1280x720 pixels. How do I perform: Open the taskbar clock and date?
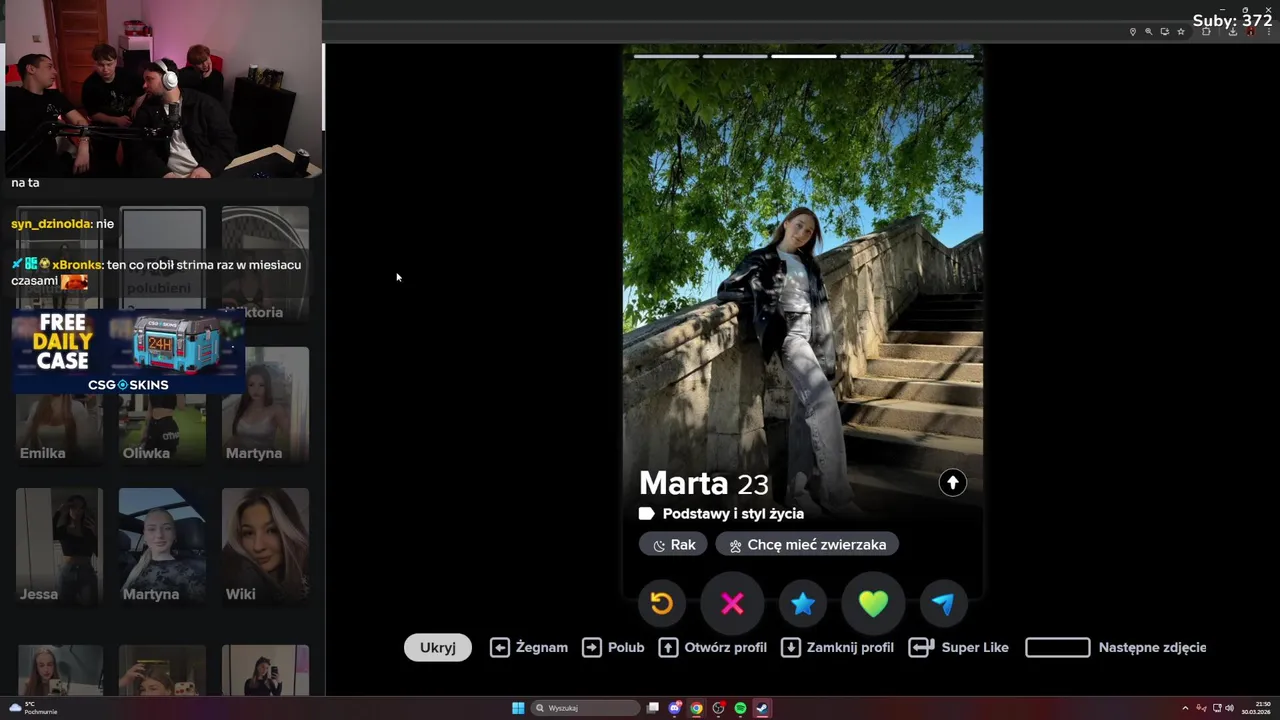click(1258, 708)
